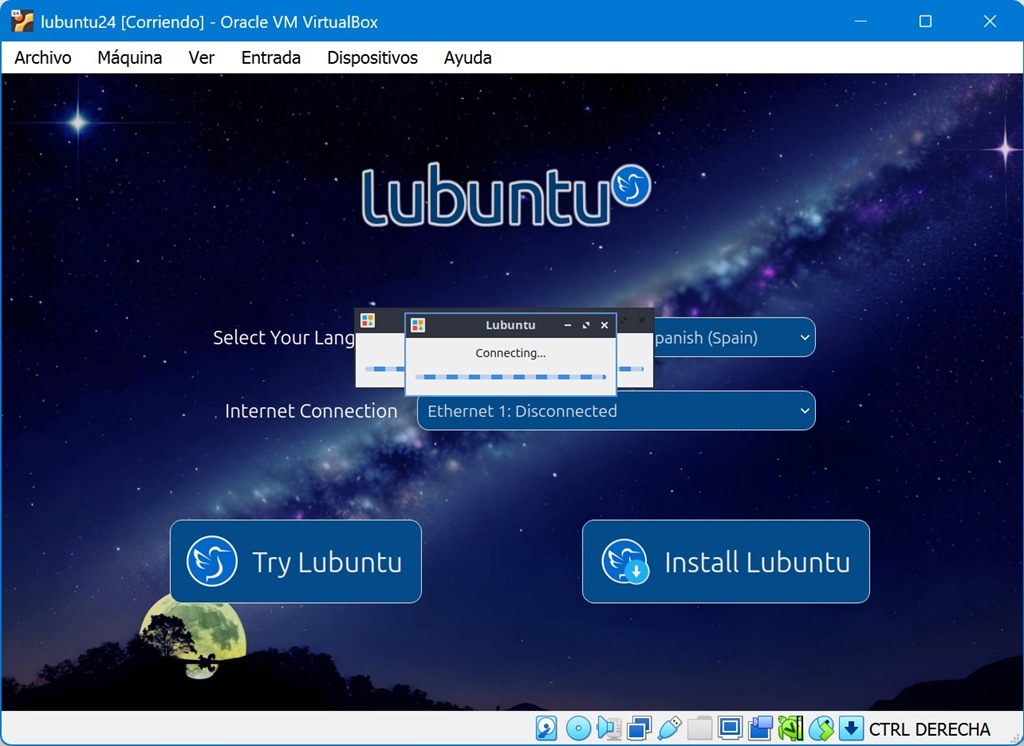
Task: Open the shared folders status icon
Action: (700, 728)
